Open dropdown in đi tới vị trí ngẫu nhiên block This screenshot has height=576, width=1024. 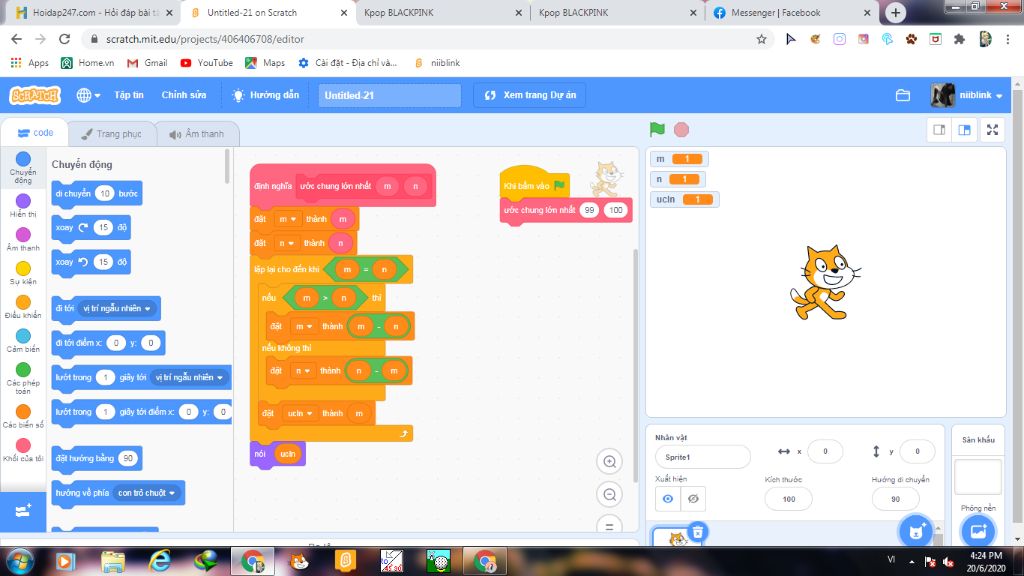click(x=117, y=308)
